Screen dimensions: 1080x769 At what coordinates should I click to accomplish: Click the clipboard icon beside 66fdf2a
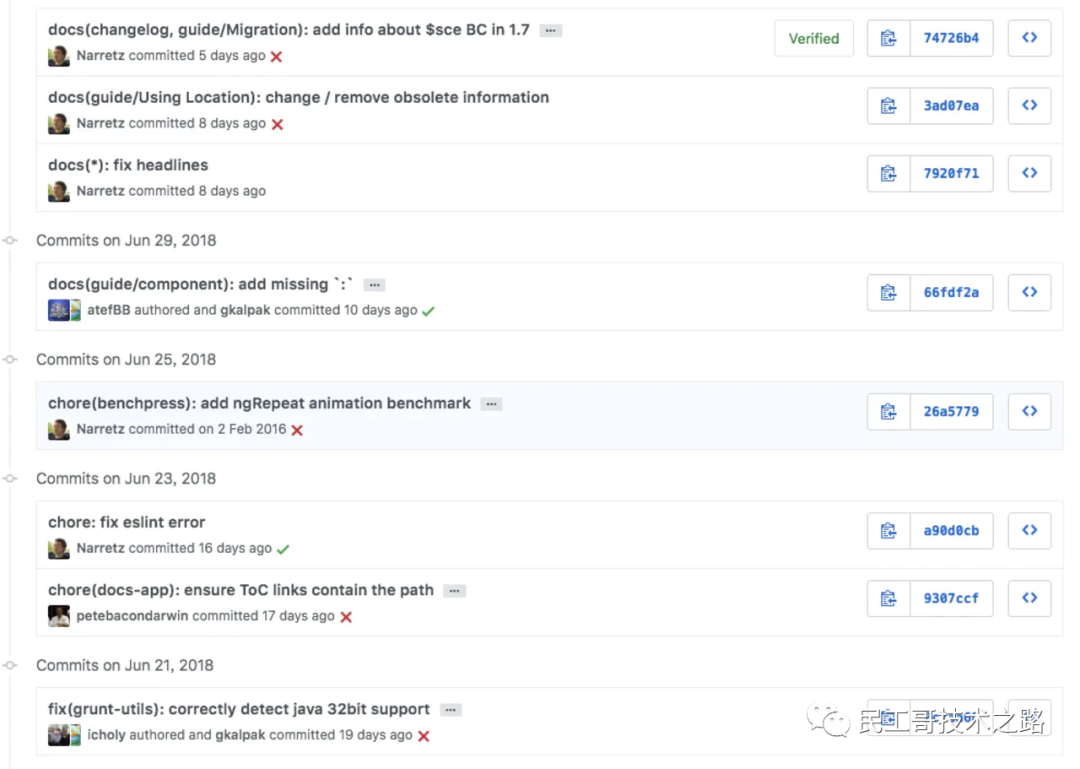click(888, 292)
